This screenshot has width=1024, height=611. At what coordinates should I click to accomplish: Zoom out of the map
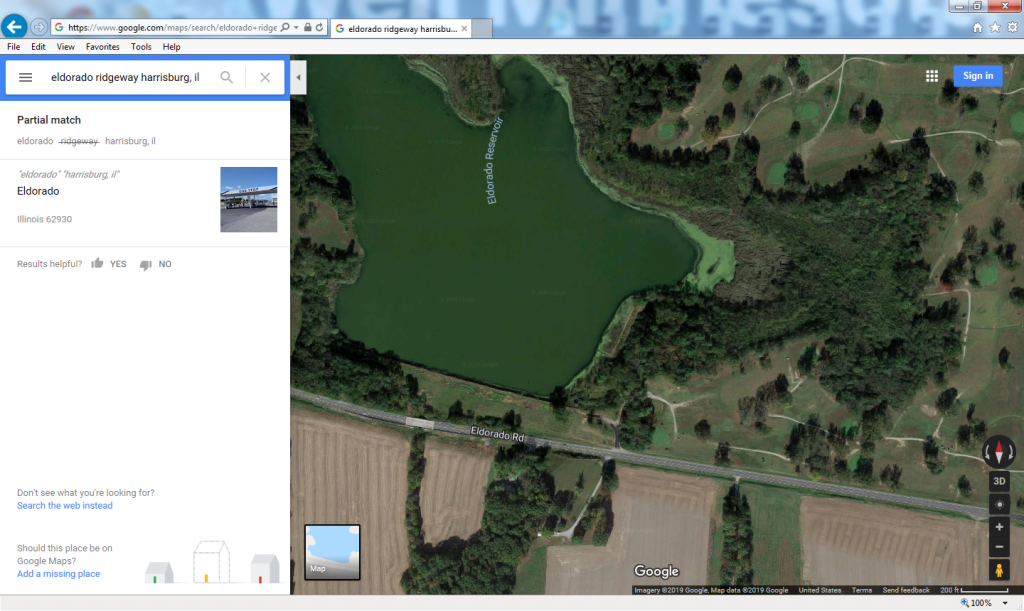click(x=999, y=547)
